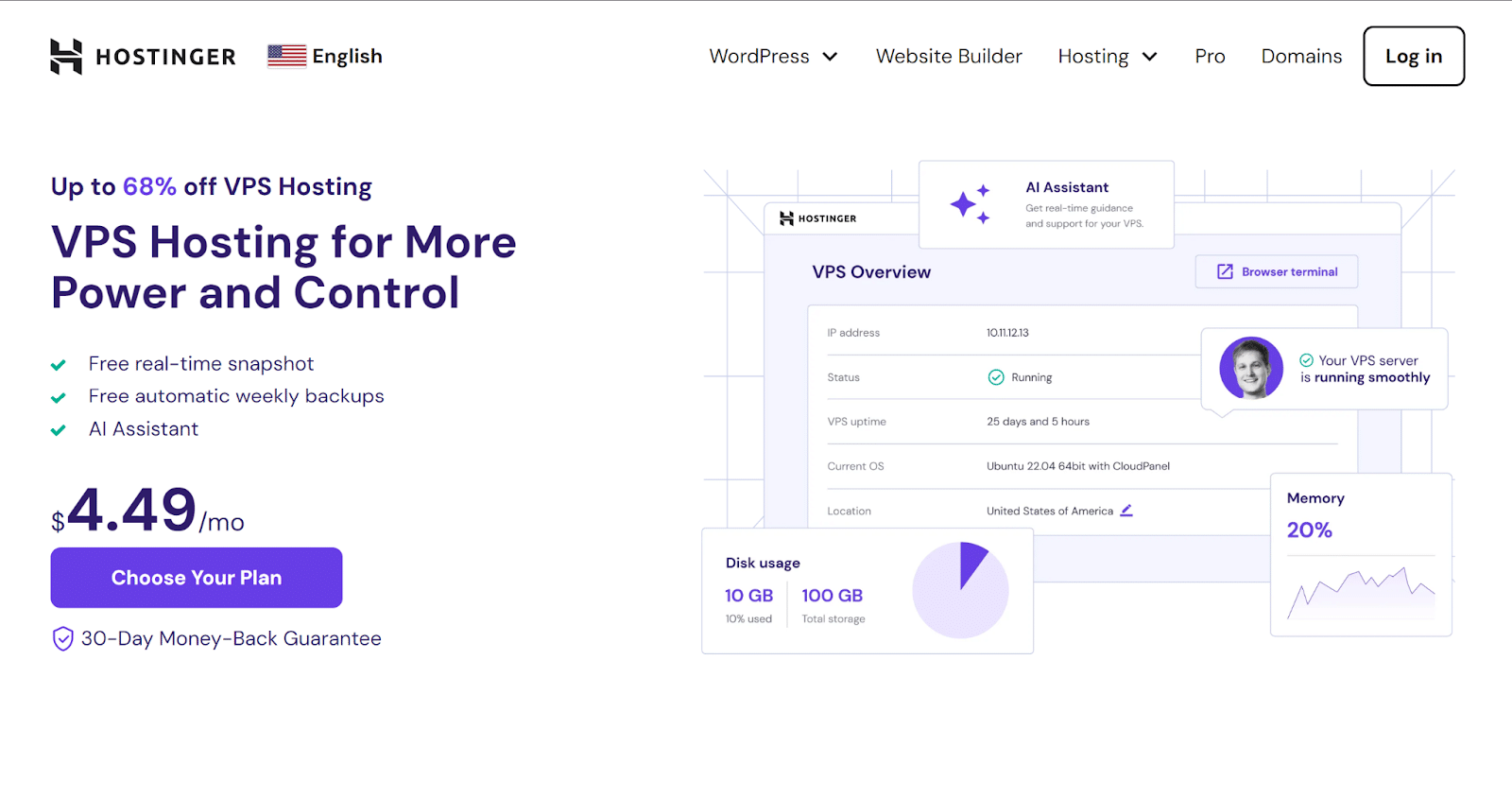Click the AI Assistant card title

(1067, 187)
